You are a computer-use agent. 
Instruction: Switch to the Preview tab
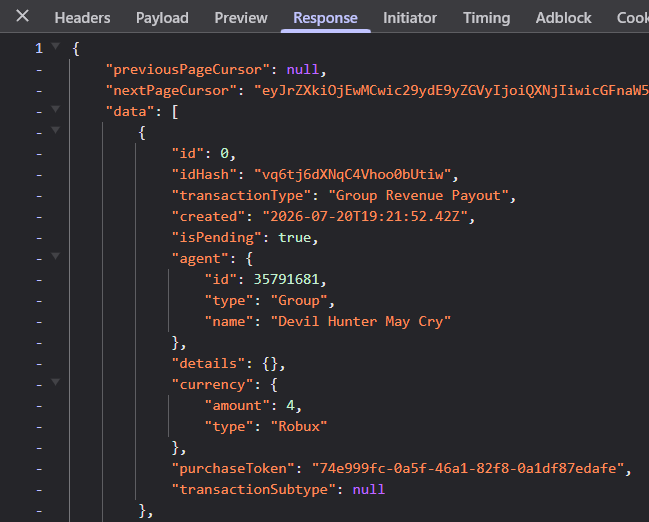click(241, 18)
